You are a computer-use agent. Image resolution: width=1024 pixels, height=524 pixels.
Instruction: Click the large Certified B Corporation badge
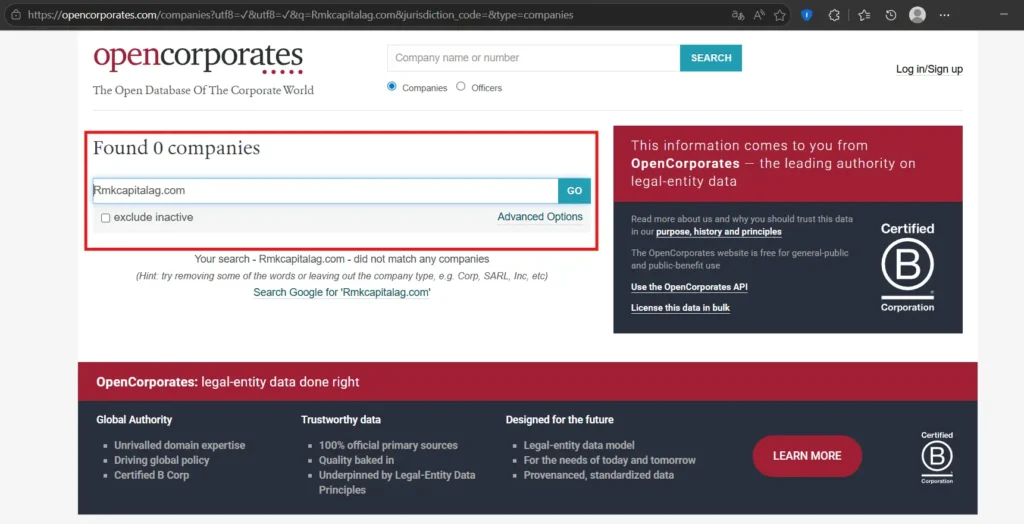click(907, 267)
